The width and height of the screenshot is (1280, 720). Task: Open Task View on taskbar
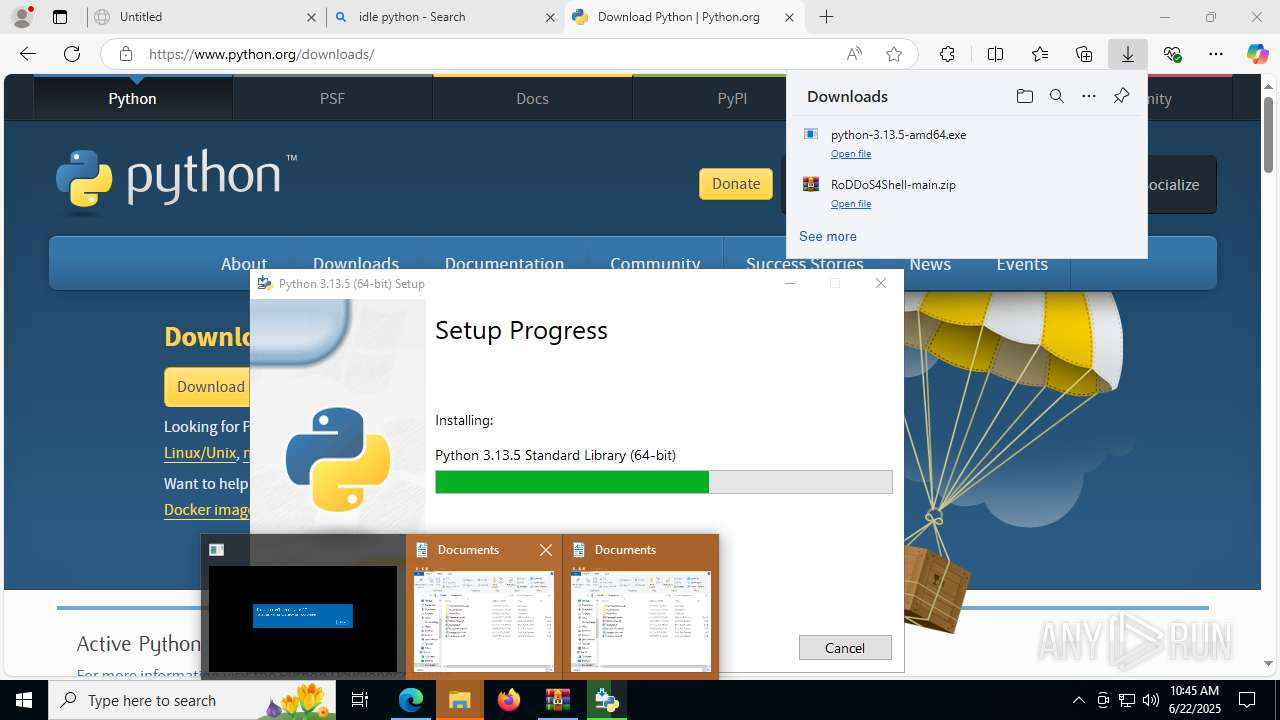(361, 700)
